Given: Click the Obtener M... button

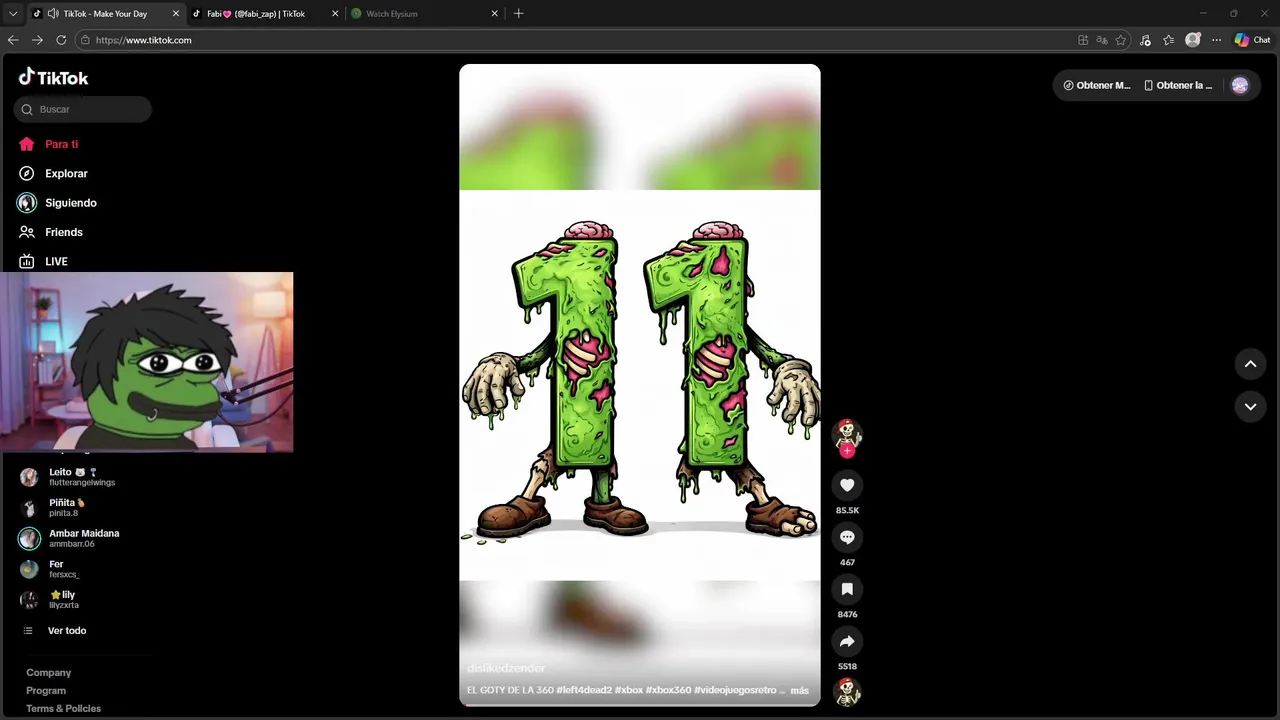Looking at the screenshot, I should coord(1097,85).
